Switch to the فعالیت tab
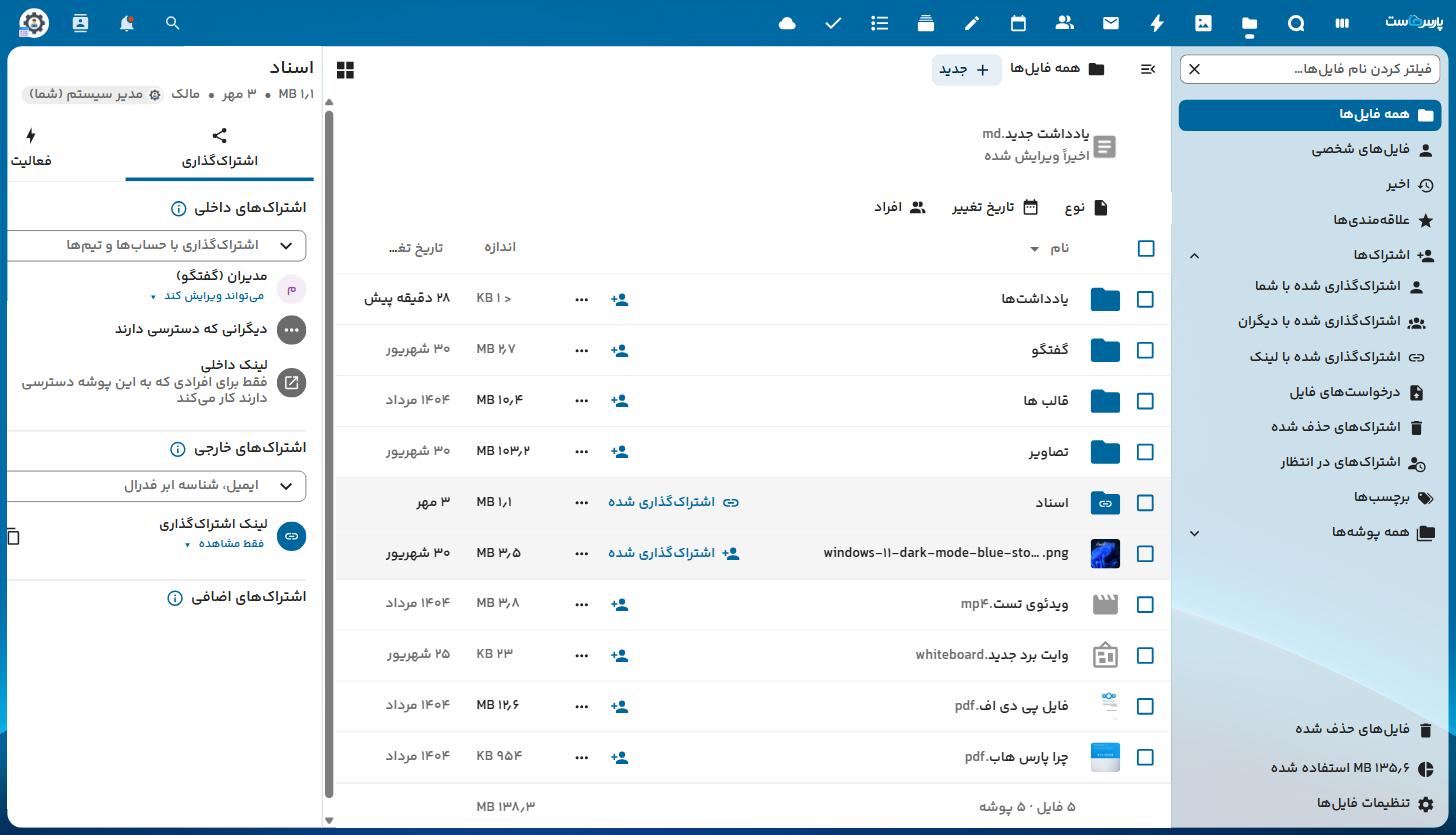Screen dimensions: 1456x835 point(31,148)
